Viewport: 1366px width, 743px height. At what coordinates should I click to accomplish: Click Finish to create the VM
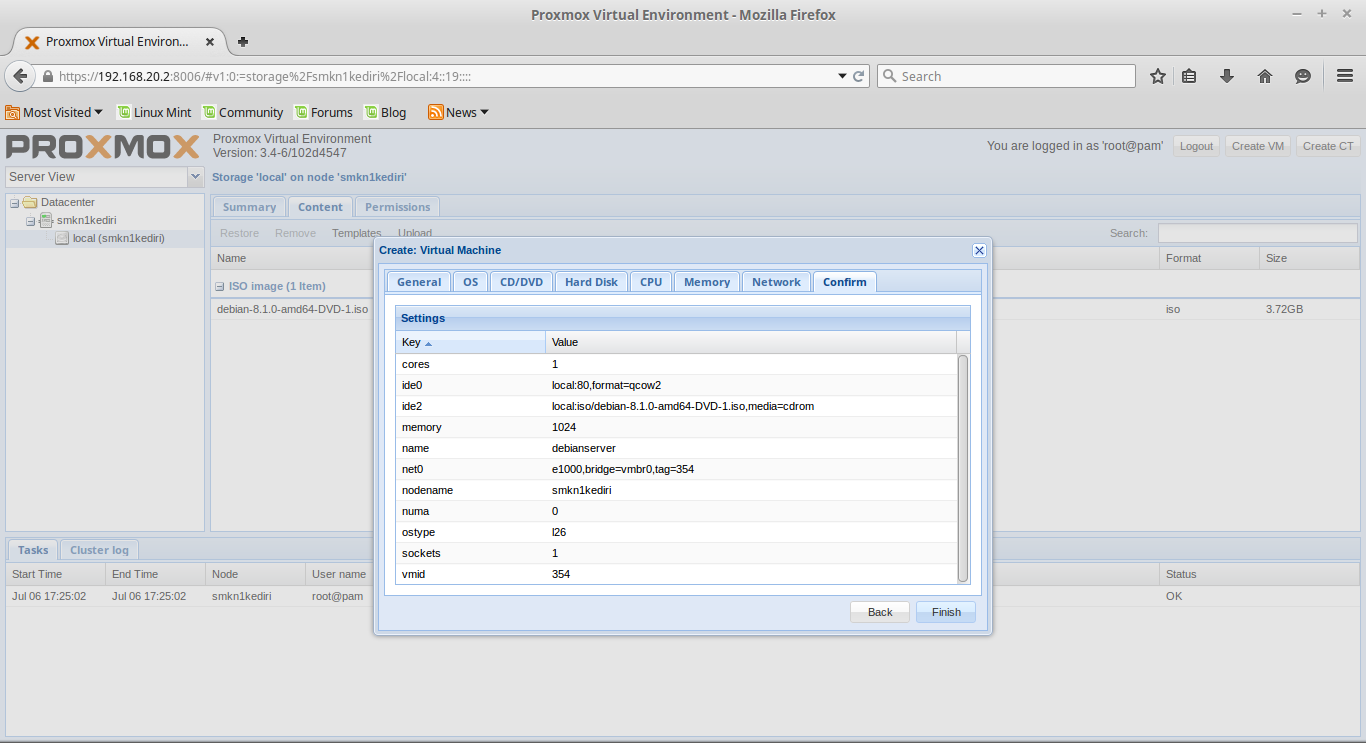point(946,612)
